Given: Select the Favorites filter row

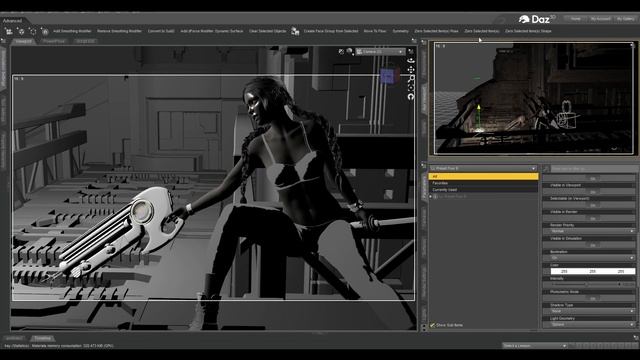Looking at the screenshot, I should tap(483, 183).
